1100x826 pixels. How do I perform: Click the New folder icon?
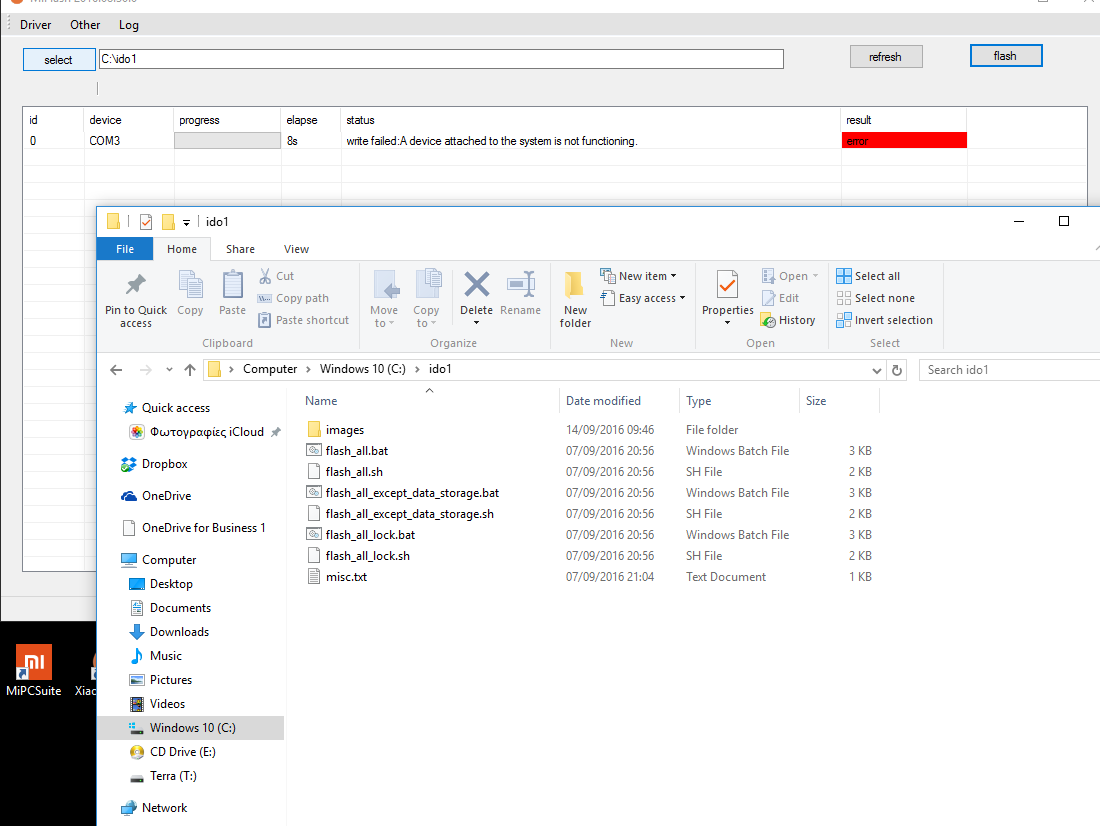click(x=575, y=286)
